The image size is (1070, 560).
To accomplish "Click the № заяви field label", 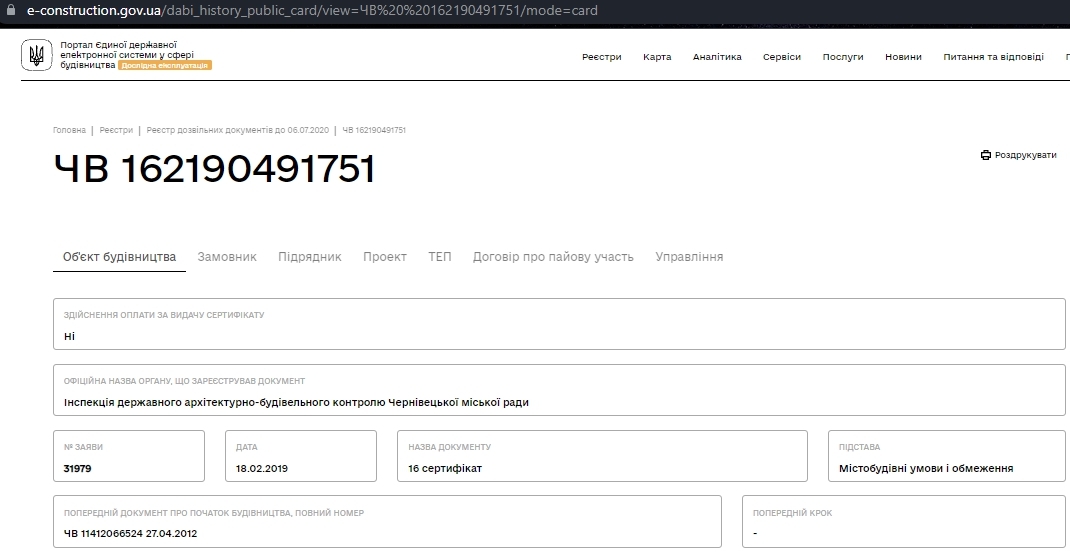I will pos(83,447).
